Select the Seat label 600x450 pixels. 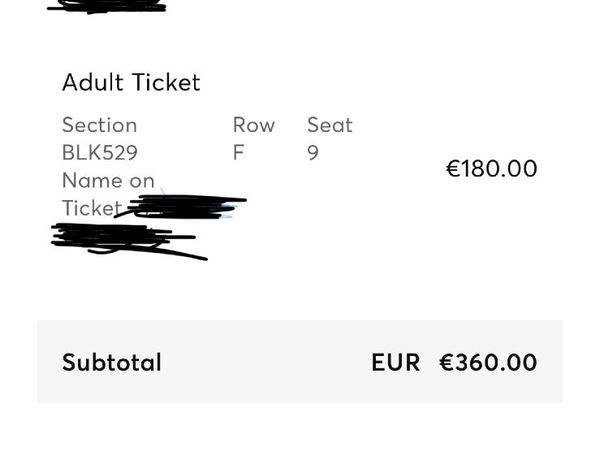[x=329, y=125]
